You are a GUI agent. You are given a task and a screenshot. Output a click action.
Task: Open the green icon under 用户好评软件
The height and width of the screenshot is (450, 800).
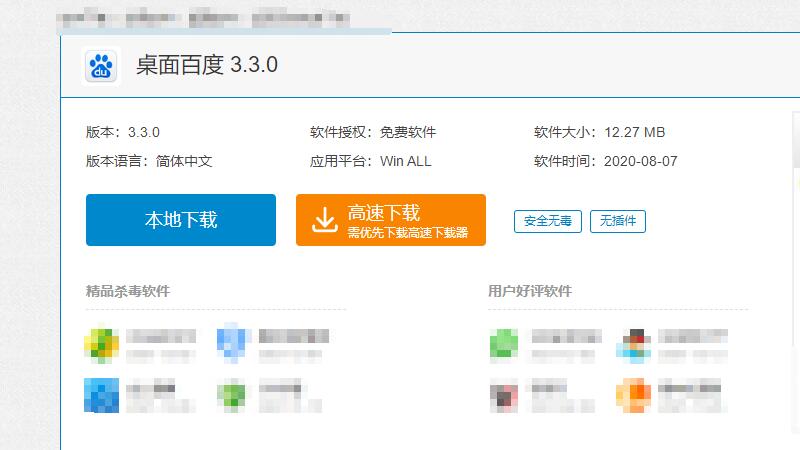click(505, 344)
